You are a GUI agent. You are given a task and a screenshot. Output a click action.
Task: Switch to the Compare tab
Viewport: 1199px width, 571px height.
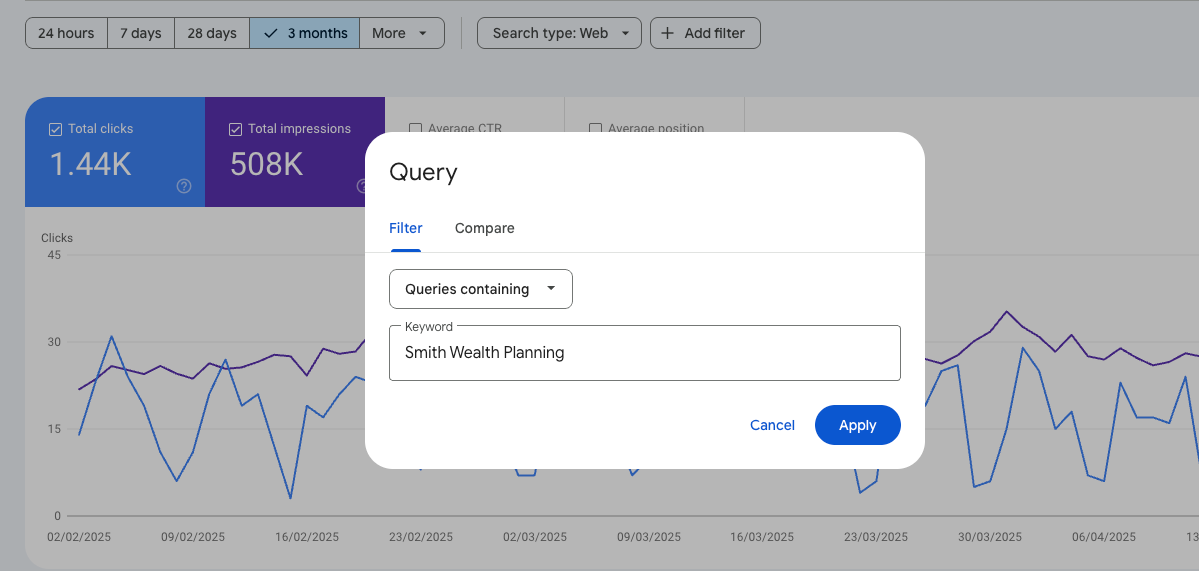tap(485, 228)
